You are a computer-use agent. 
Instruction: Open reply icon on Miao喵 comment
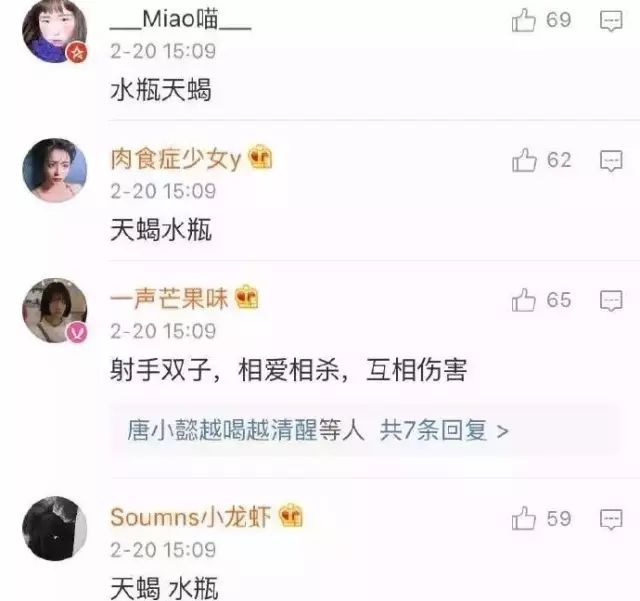pyautogui.click(x=611, y=21)
